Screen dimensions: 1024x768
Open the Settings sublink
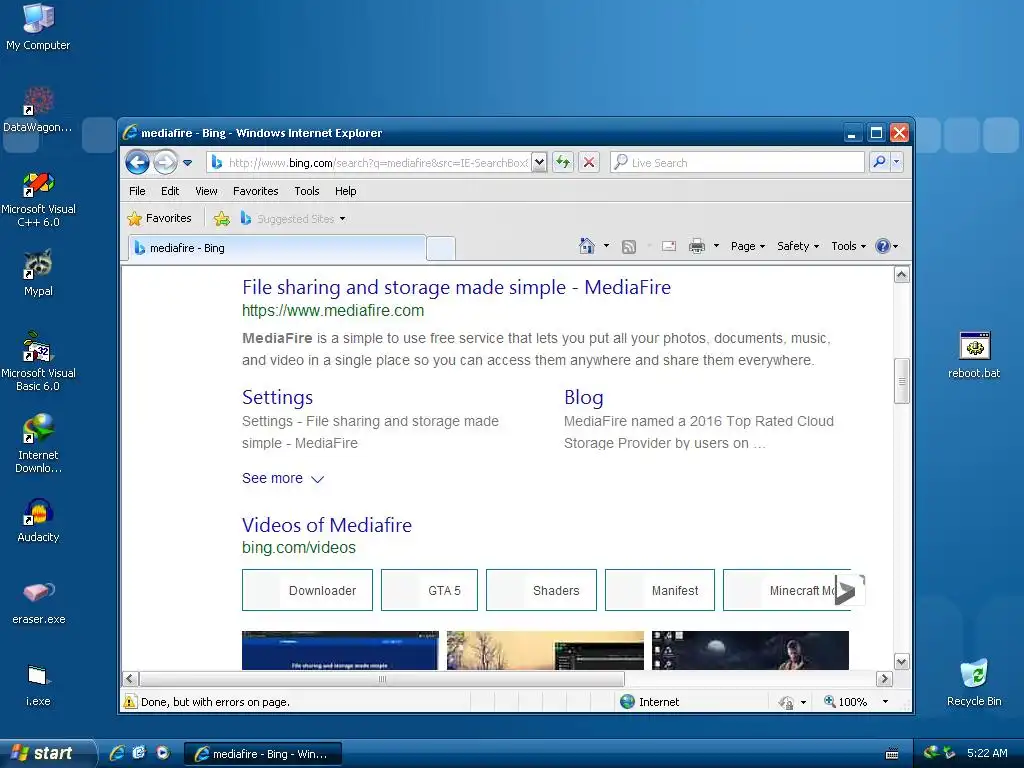click(278, 397)
